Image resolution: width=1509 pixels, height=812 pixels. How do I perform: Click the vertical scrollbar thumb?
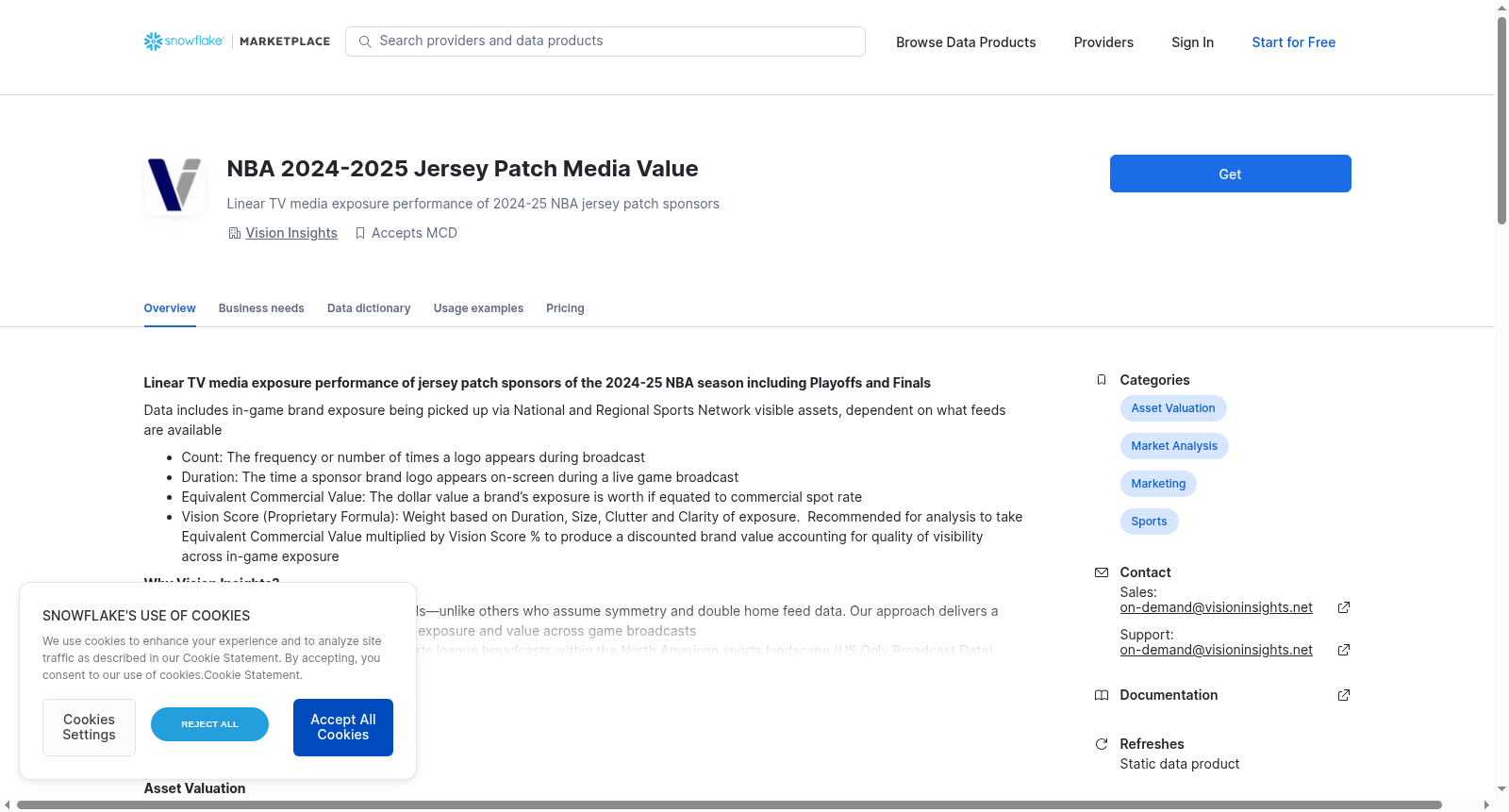(x=1501, y=121)
